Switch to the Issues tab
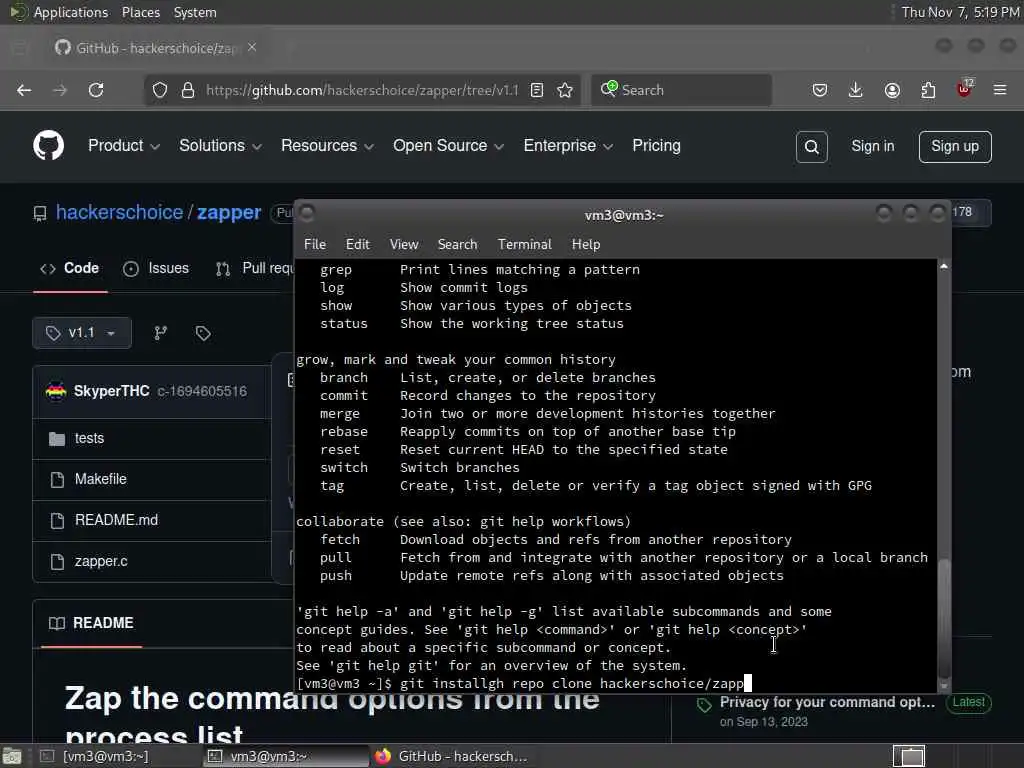This screenshot has width=1024, height=768. tap(156, 268)
